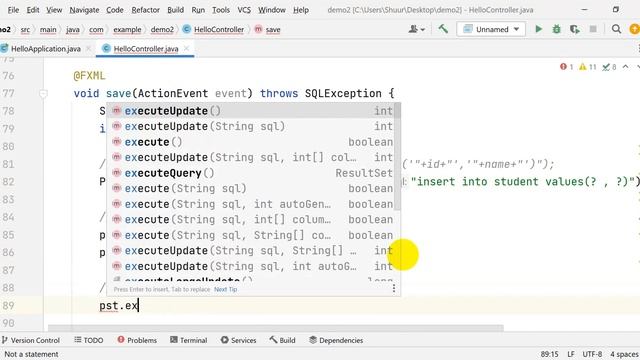Click the horizontal editor scrollbar

tap(276, 328)
